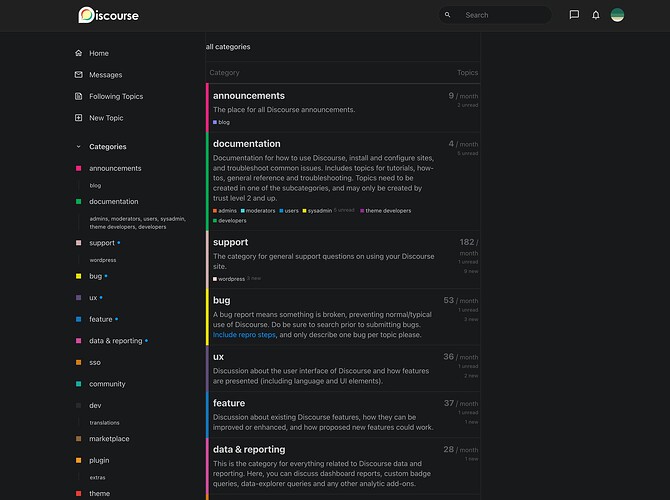This screenshot has width=670, height=500.
Task: Click the Category column header
Action: 224,73
